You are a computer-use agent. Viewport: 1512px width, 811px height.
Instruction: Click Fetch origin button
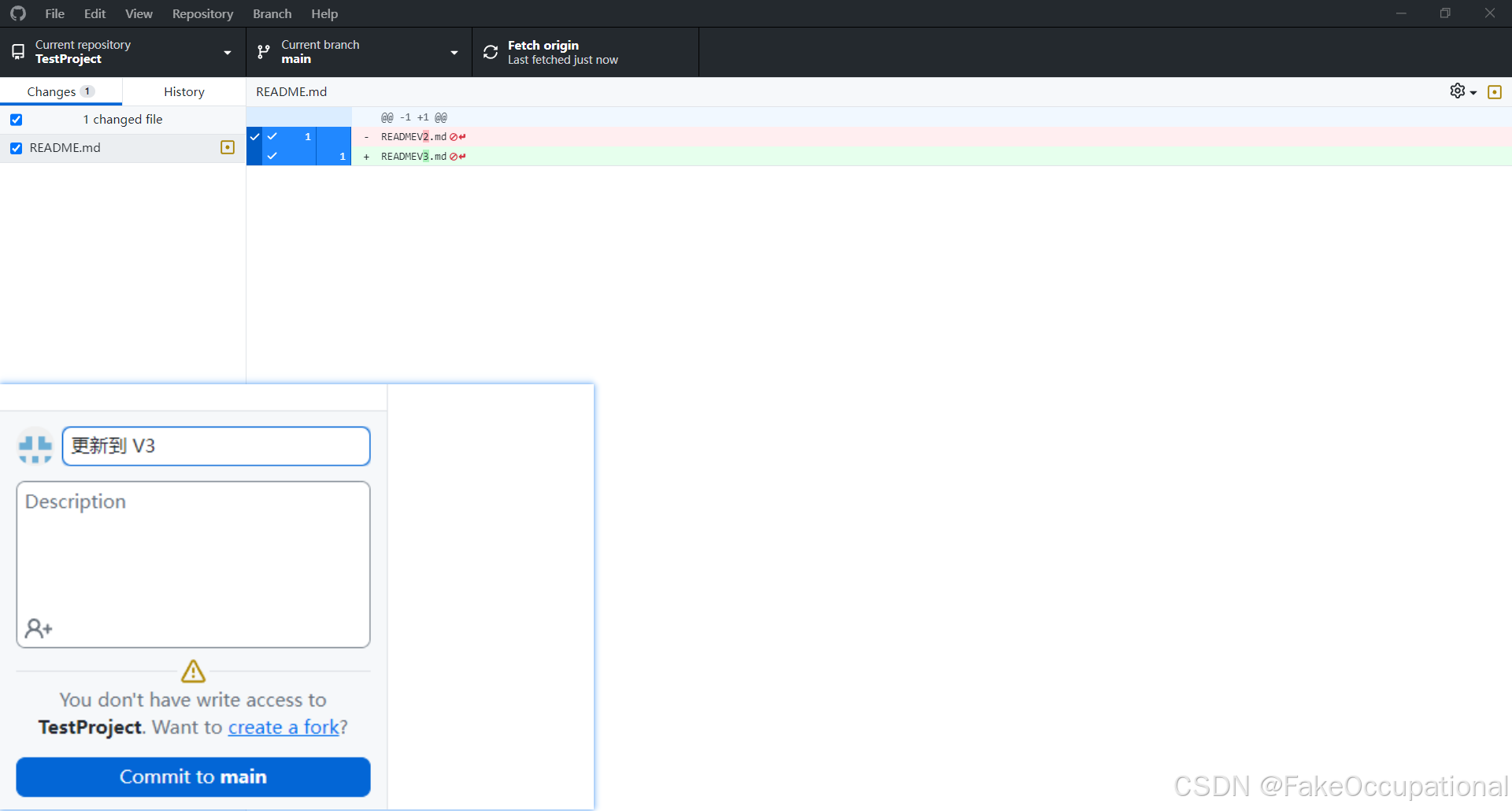[585, 52]
